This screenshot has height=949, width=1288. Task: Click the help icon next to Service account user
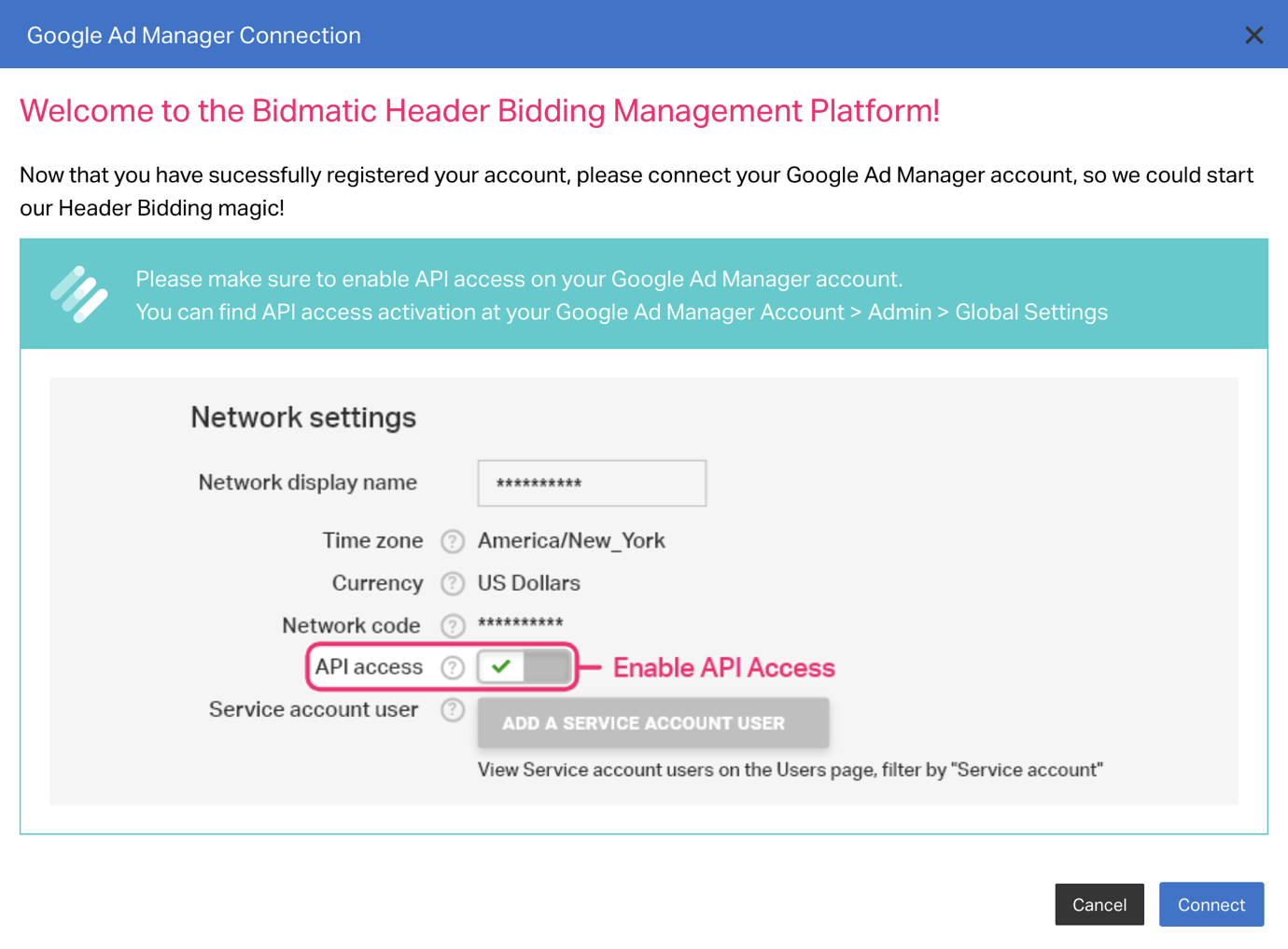point(453,710)
